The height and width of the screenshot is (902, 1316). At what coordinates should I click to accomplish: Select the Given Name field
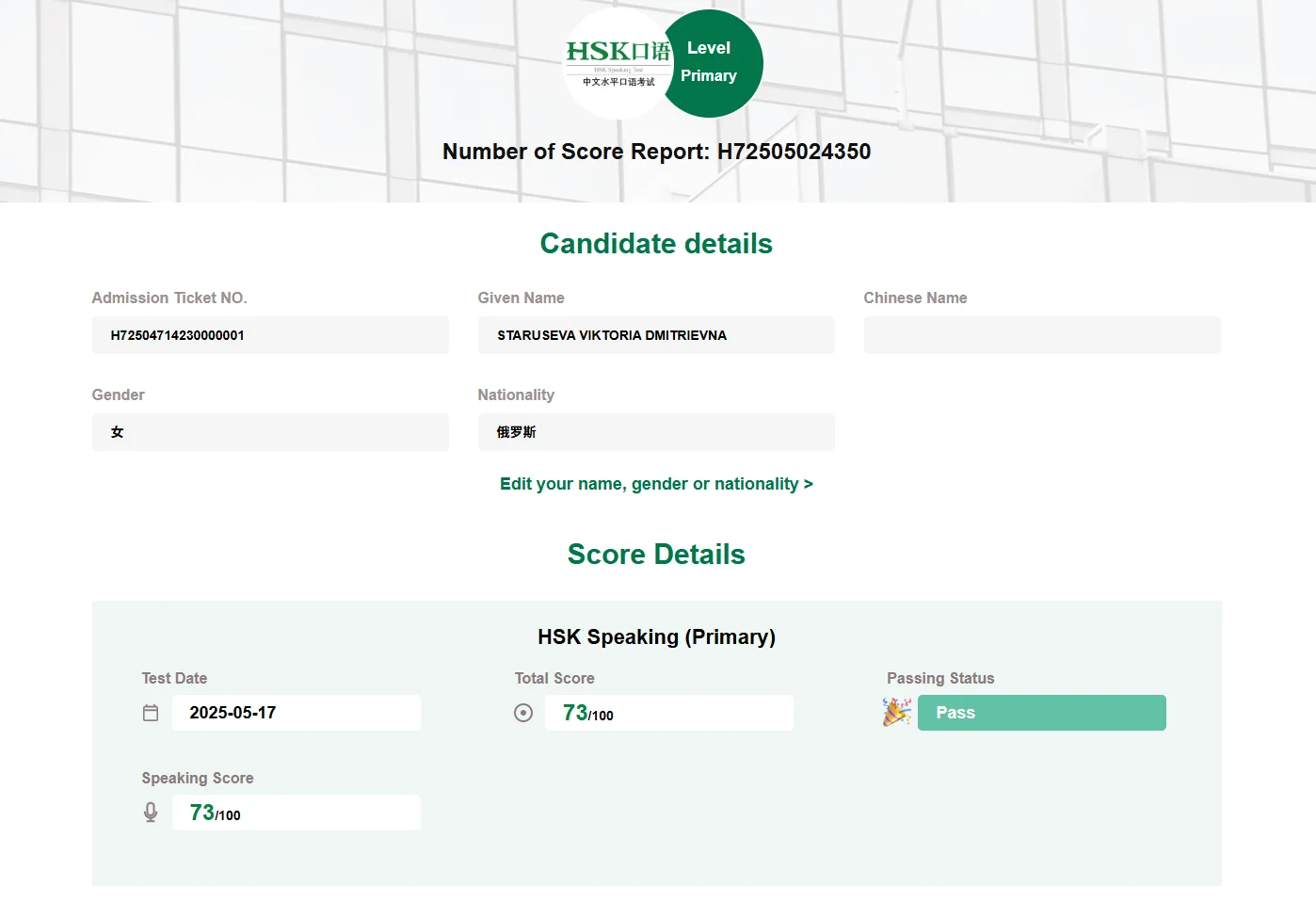coord(656,335)
